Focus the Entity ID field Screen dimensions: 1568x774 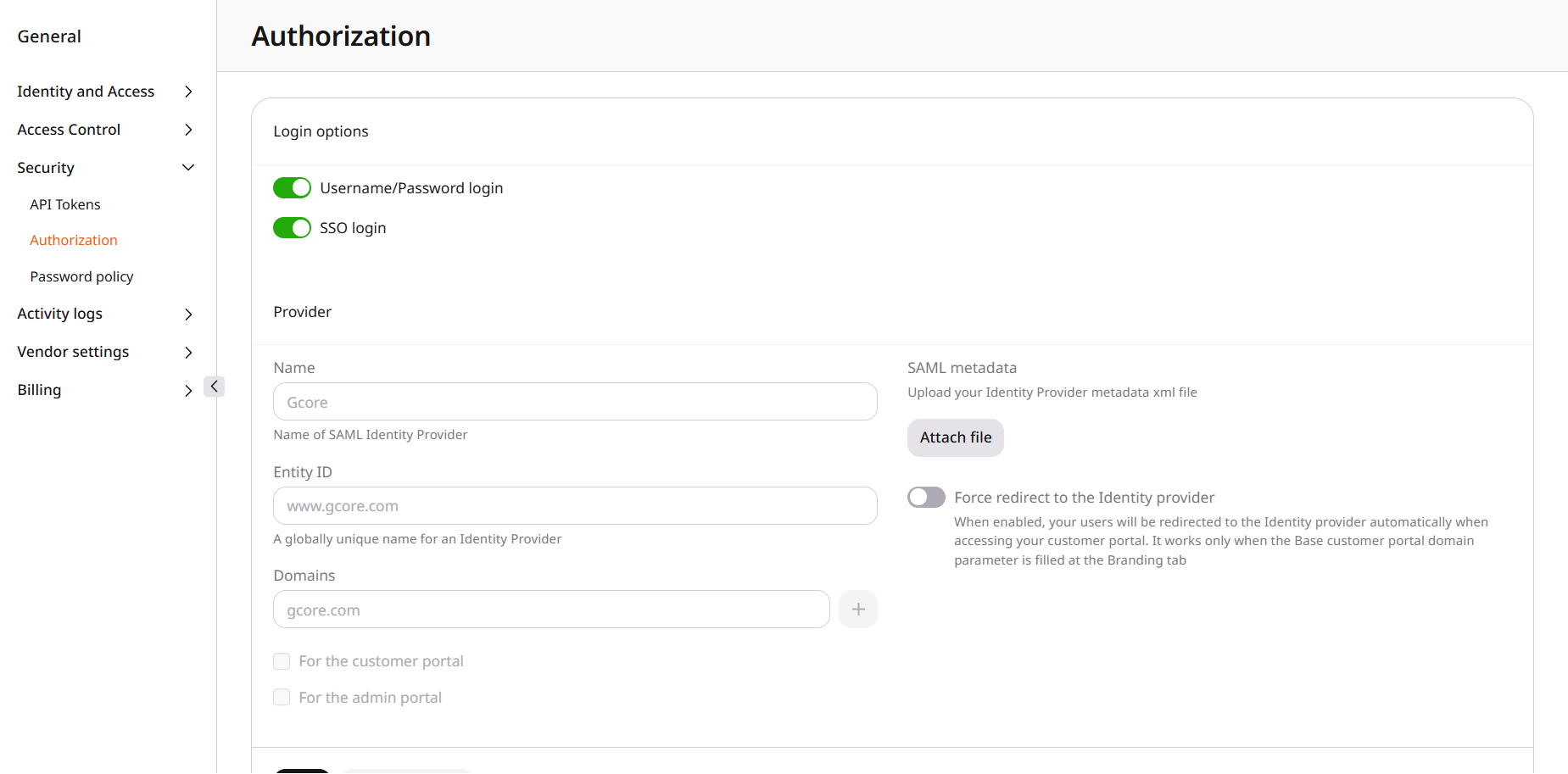point(575,506)
